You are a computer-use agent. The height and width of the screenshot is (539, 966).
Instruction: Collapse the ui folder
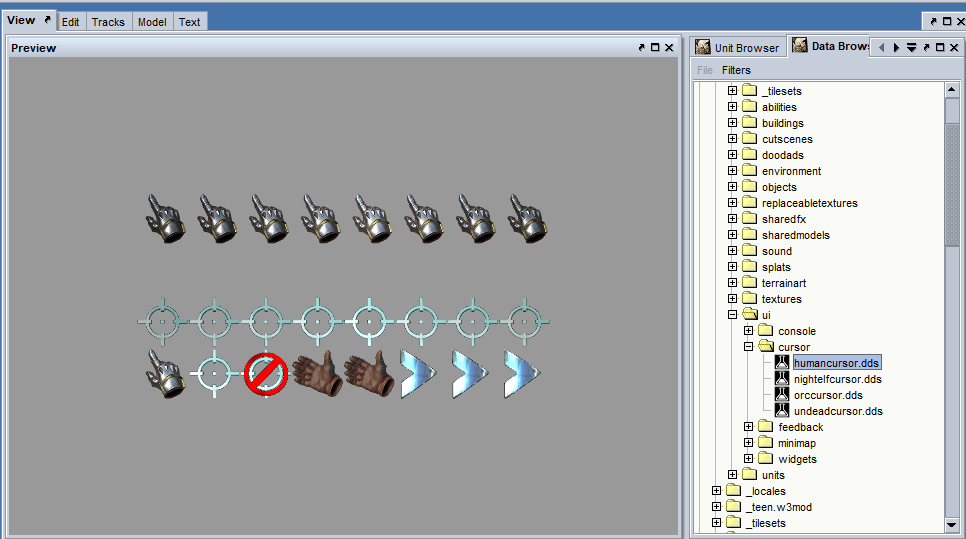click(733, 315)
